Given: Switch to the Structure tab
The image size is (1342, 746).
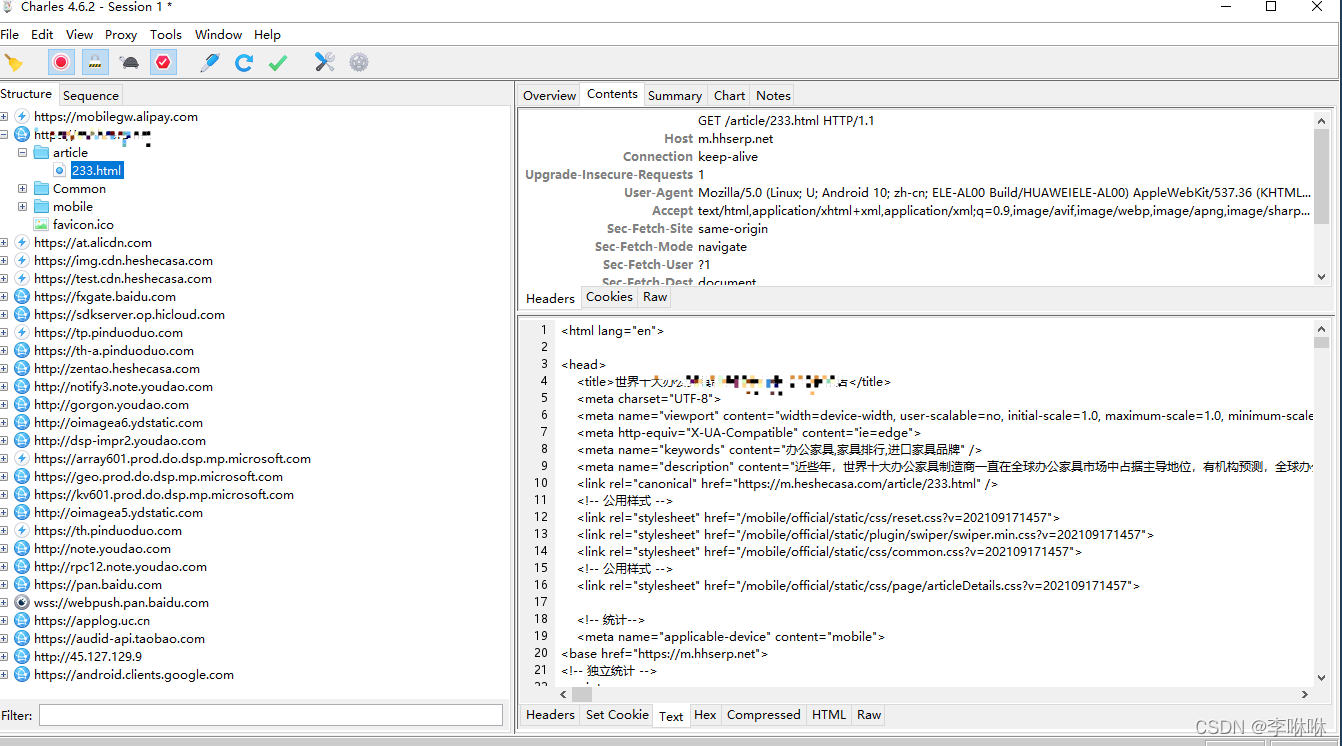Looking at the screenshot, I should point(27,94).
